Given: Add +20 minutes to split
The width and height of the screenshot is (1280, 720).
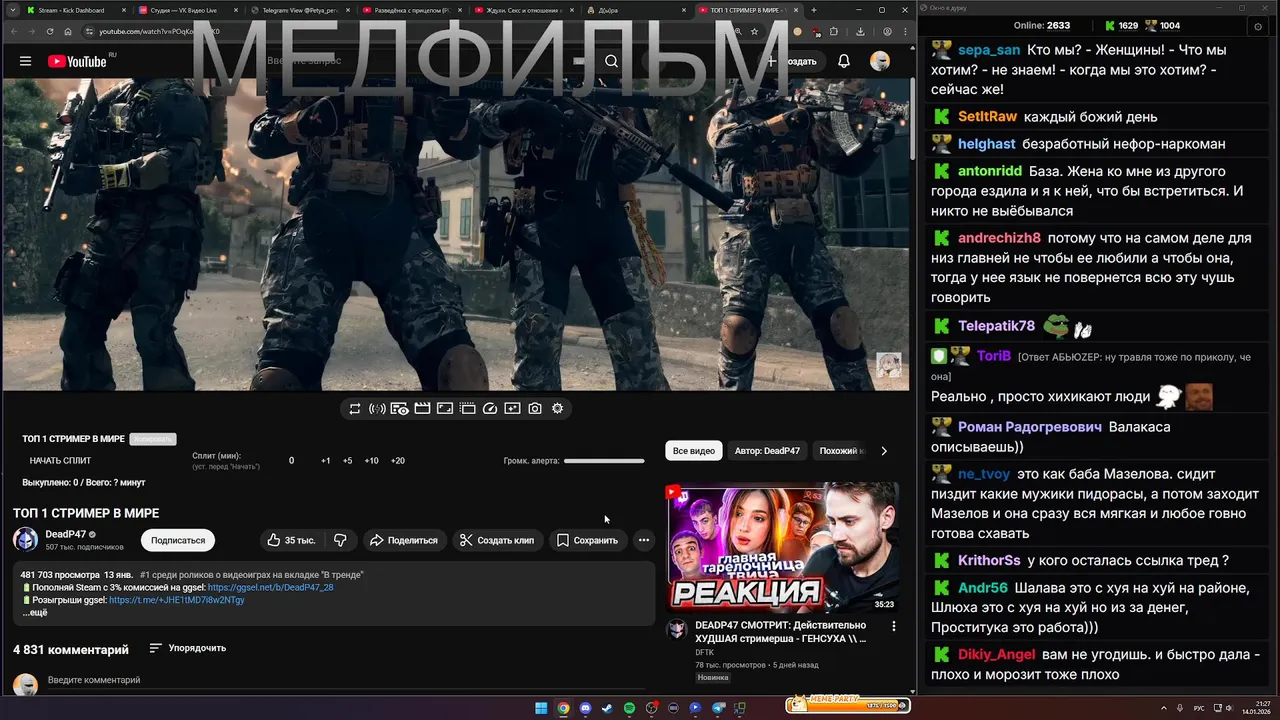Looking at the screenshot, I should (397, 461).
